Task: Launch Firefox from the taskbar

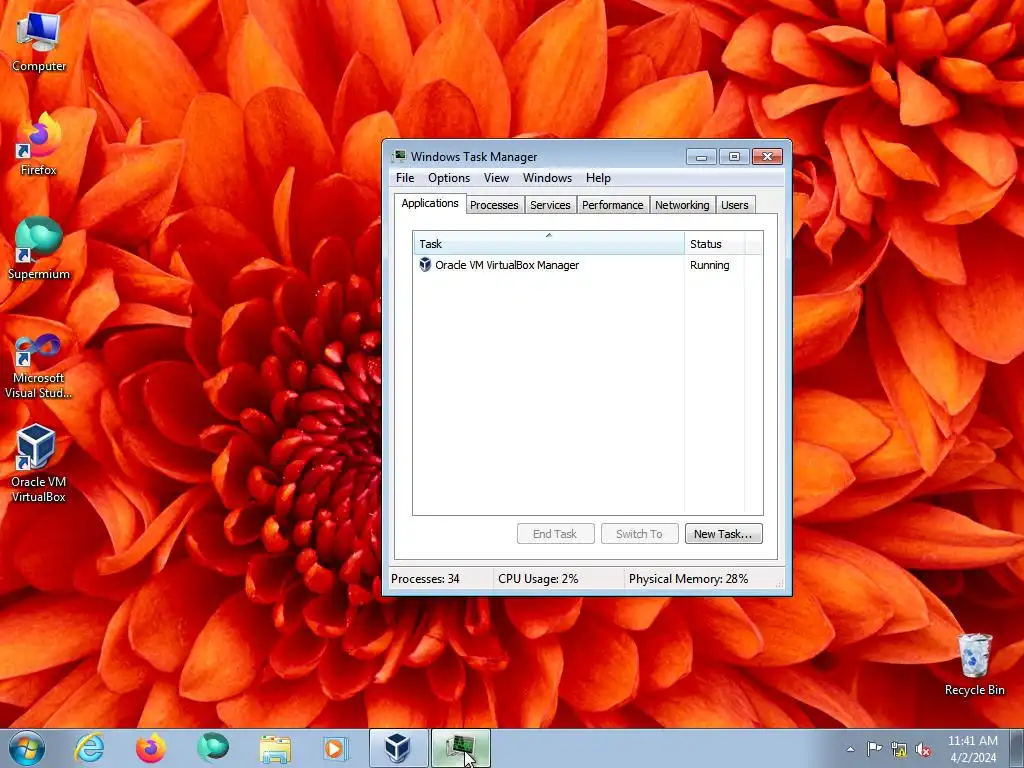Action: [x=151, y=748]
